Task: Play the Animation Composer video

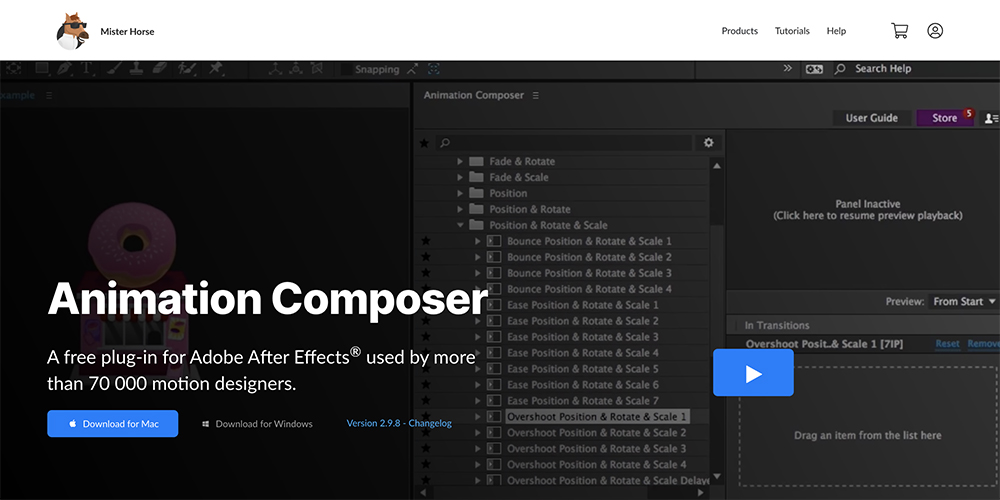Action: [x=753, y=373]
